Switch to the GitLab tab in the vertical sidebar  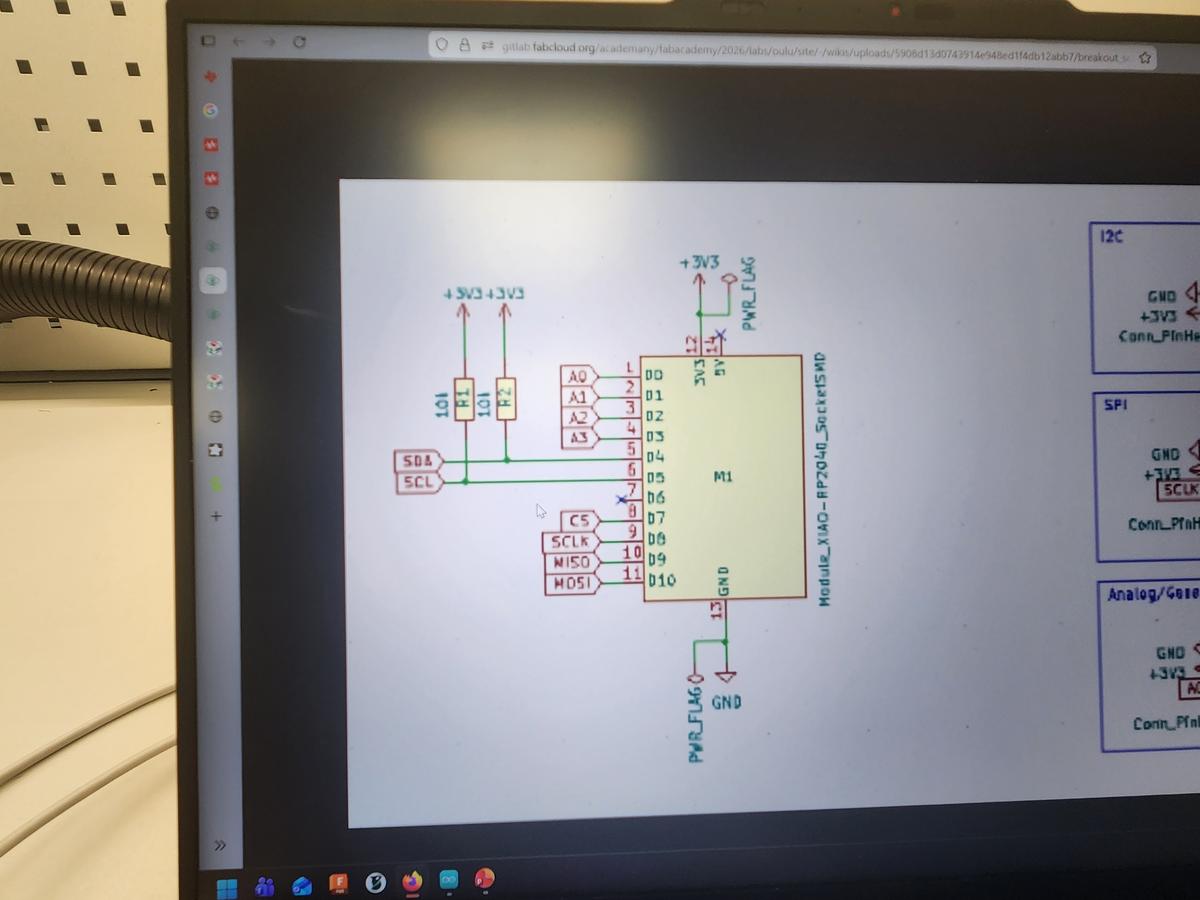click(210, 145)
